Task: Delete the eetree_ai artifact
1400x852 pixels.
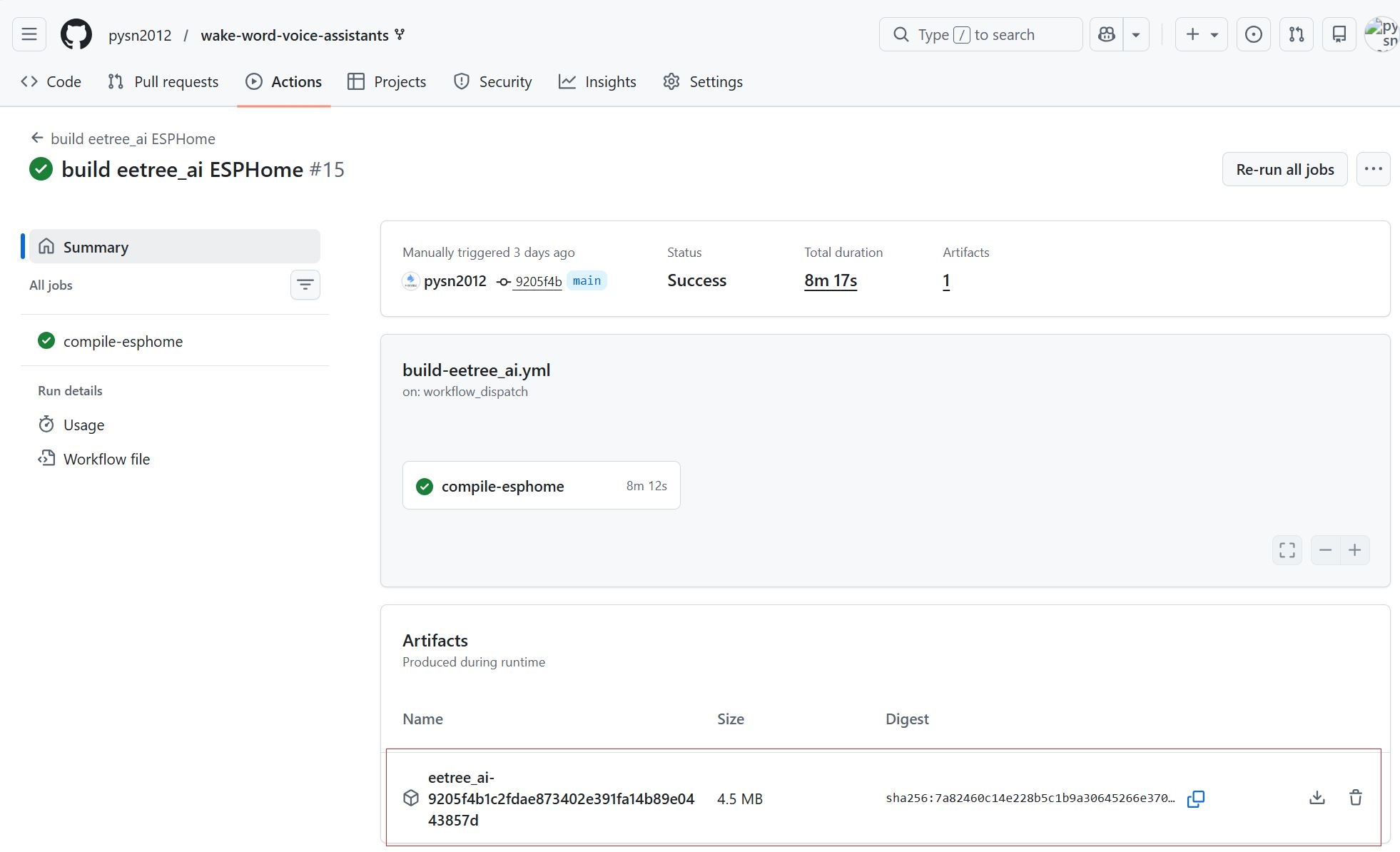Action: click(1356, 798)
